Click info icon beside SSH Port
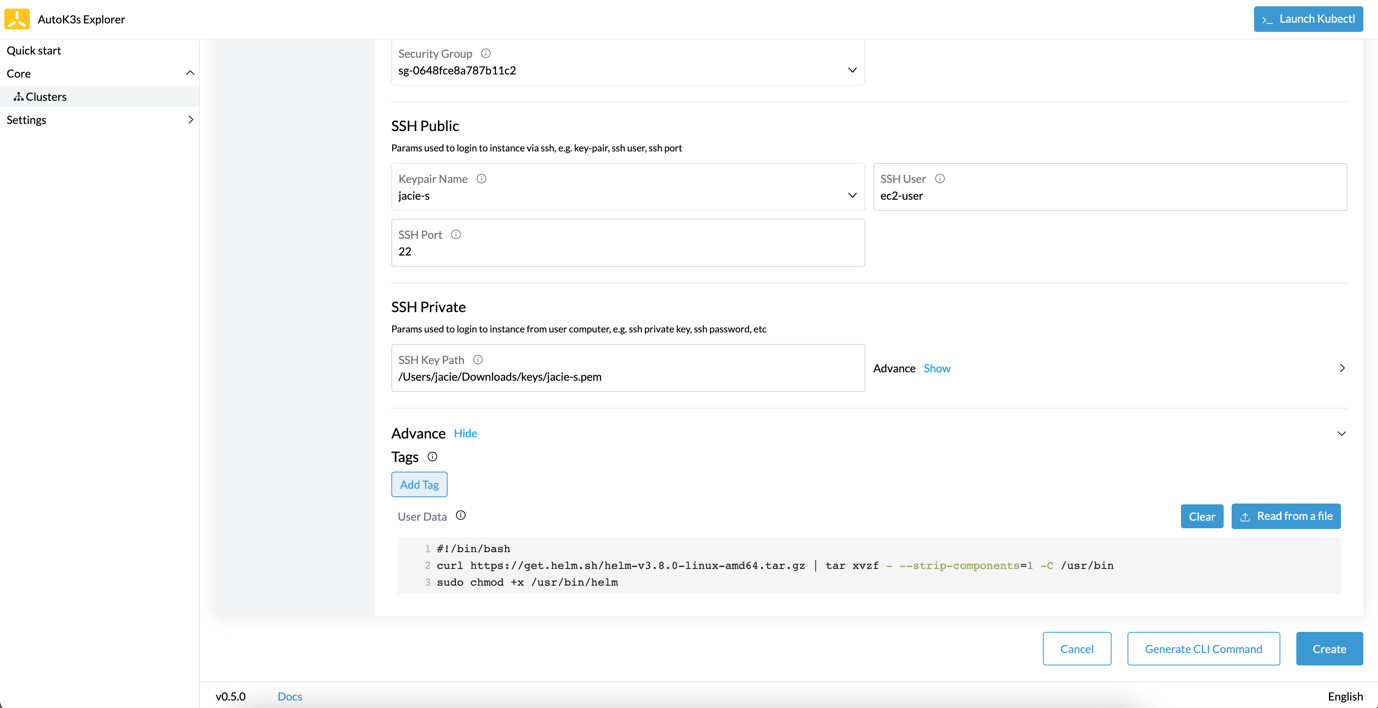The height and width of the screenshot is (708, 1378). coord(456,234)
